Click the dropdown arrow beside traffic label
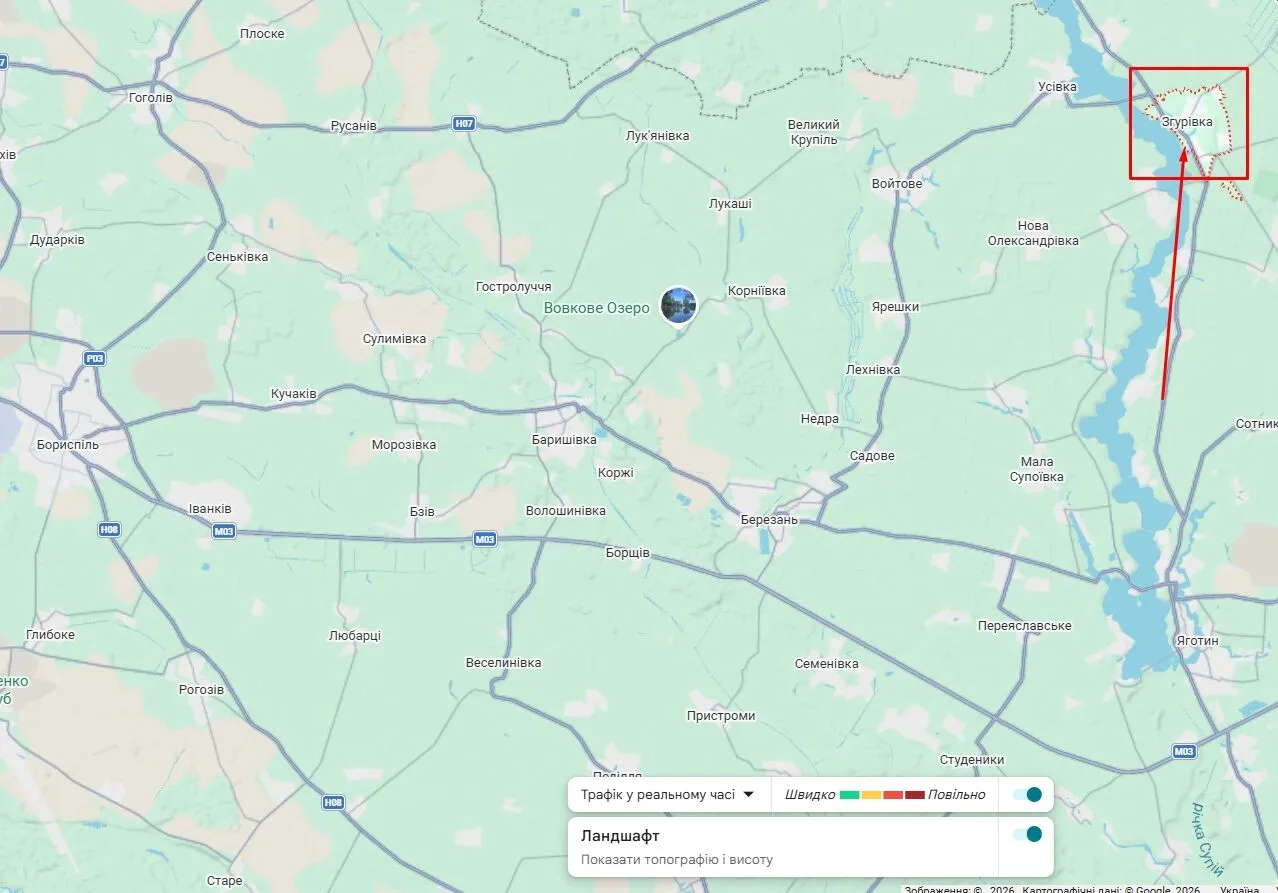The width and height of the screenshot is (1278, 893). tap(748, 795)
